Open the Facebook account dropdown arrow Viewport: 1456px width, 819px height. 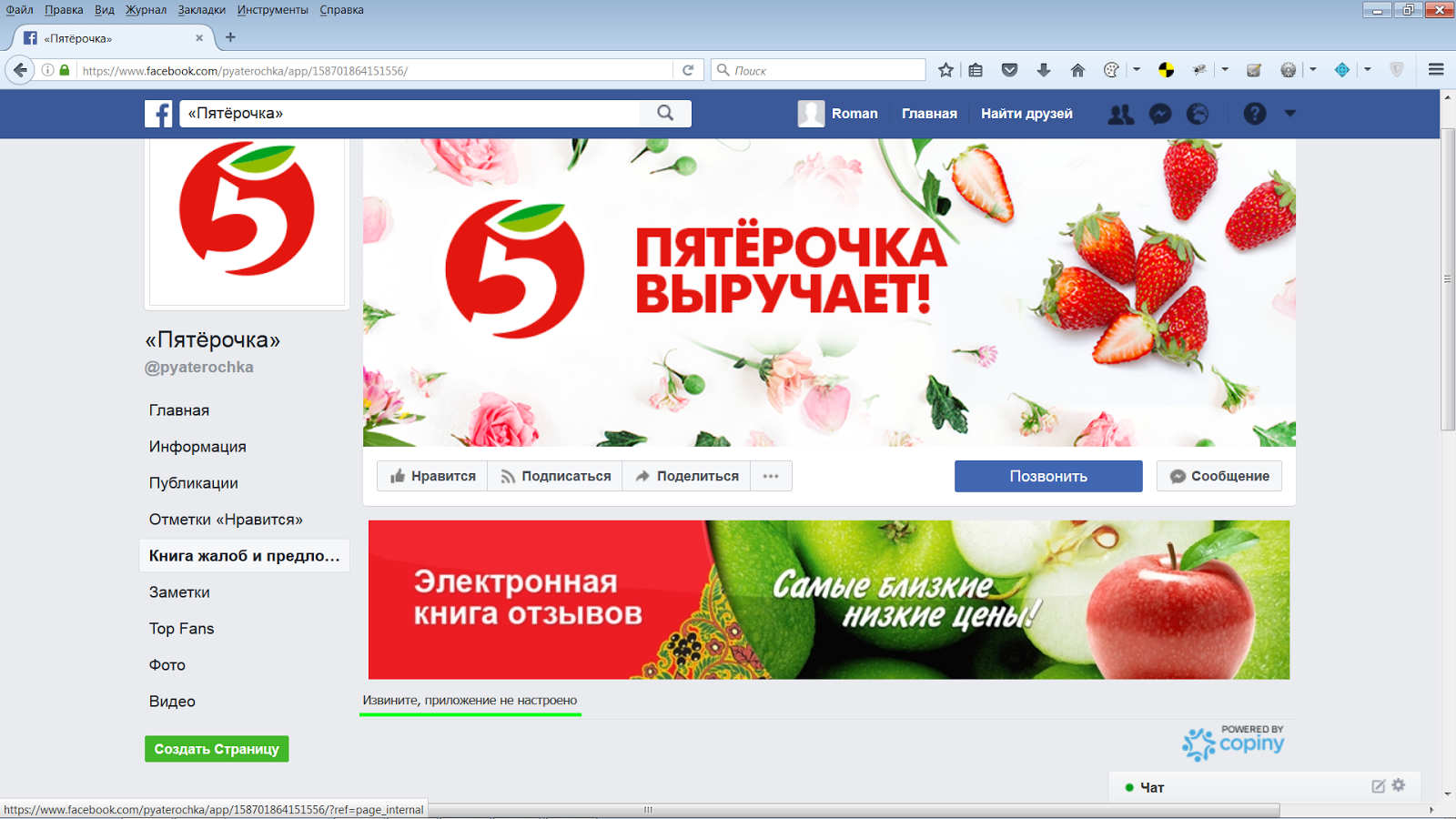[x=1289, y=114]
